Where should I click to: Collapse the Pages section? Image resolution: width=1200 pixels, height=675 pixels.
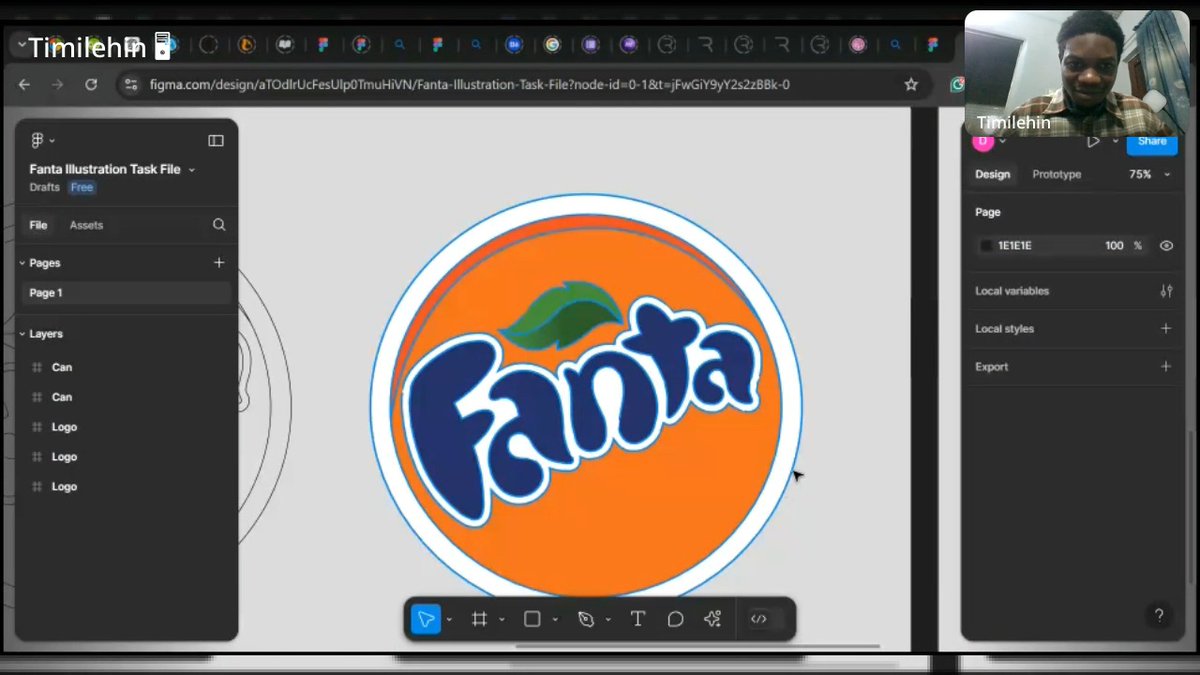pyautogui.click(x=22, y=263)
